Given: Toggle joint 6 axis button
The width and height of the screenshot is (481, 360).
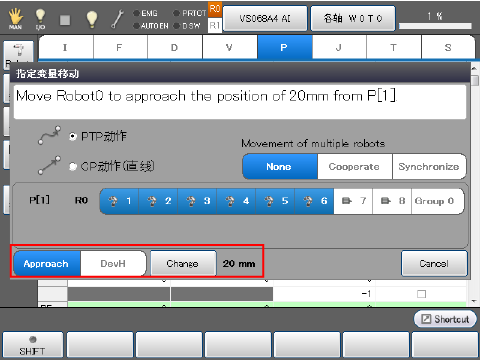Looking at the screenshot, I should pos(314,201).
